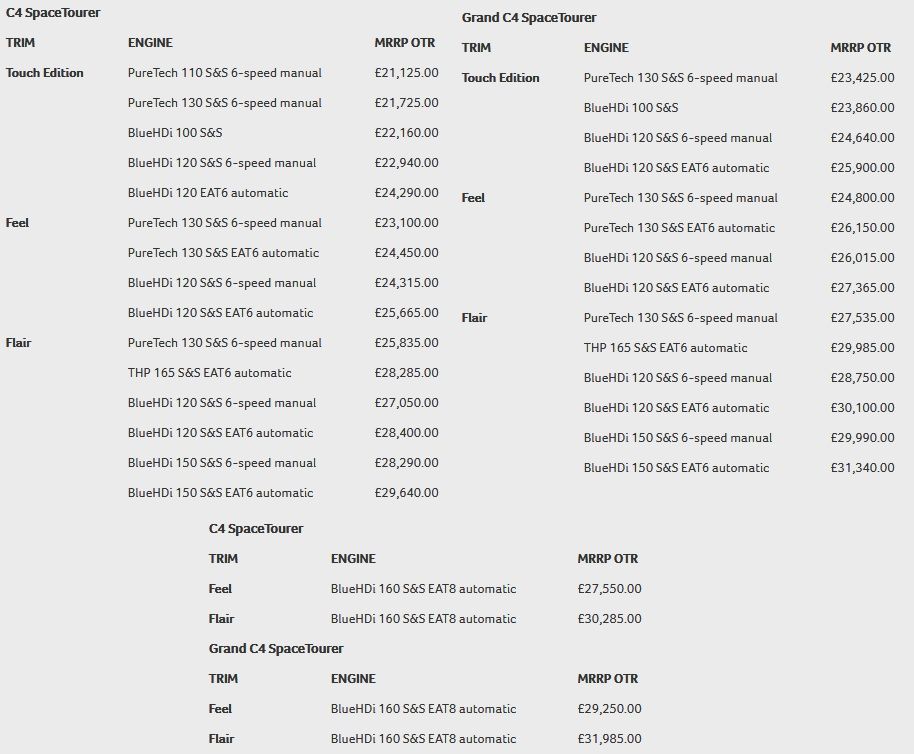This screenshot has height=754, width=914.
Task: Select PureTech 110 S&S 6-speed manual engine
Action: pos(224,73)
